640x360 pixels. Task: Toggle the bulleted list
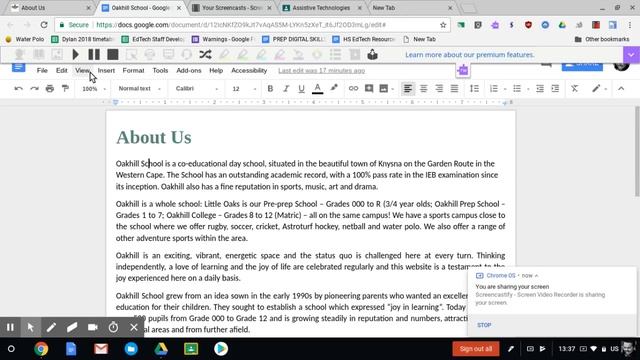click(517, 89)
